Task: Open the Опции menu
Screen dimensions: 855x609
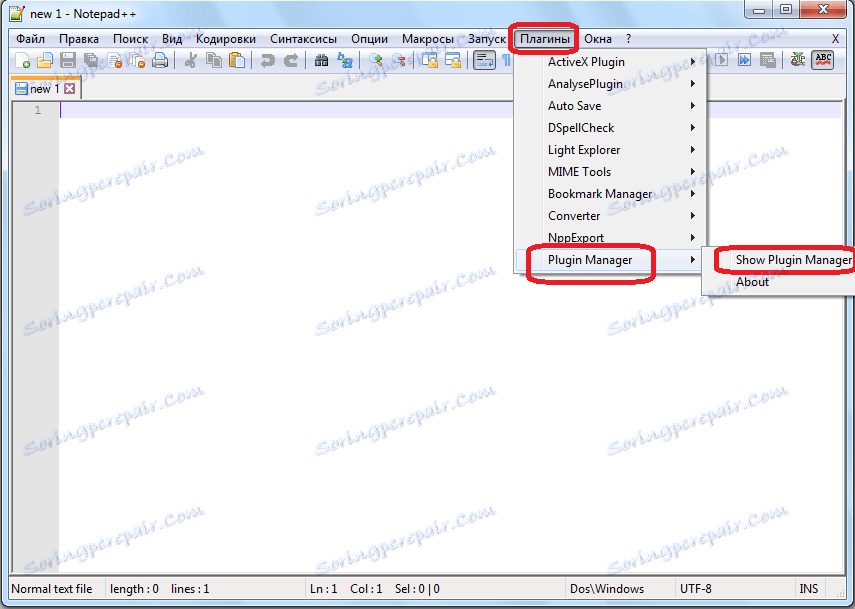Action: pyautogui.click(x=369, y=39)
